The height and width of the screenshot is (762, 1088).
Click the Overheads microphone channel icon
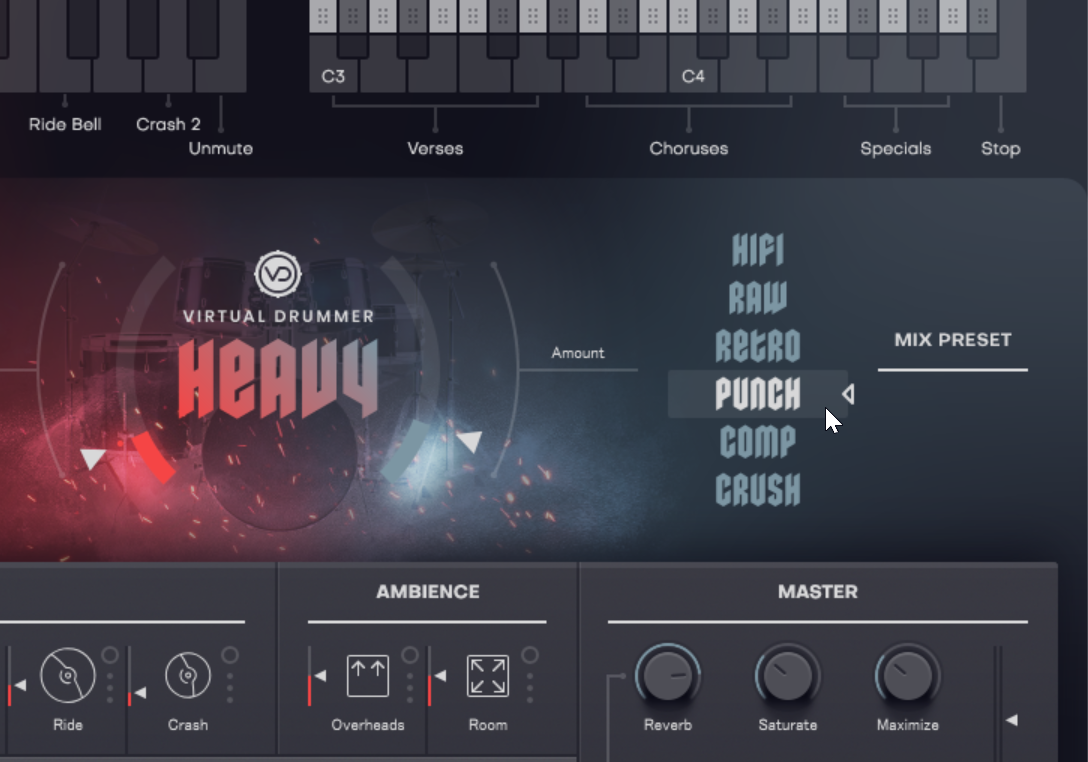[368, 675]
